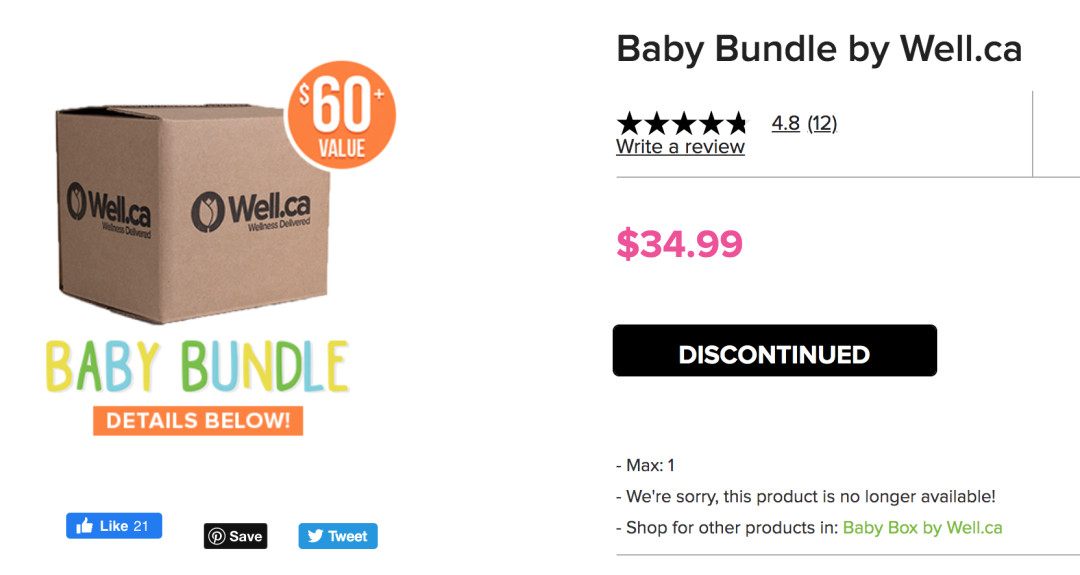Image resolution: width=1080 pixels, height=575 pixels.
Task: Click the Facebook thumbs-up Like icon
Action: coord(85,526)
